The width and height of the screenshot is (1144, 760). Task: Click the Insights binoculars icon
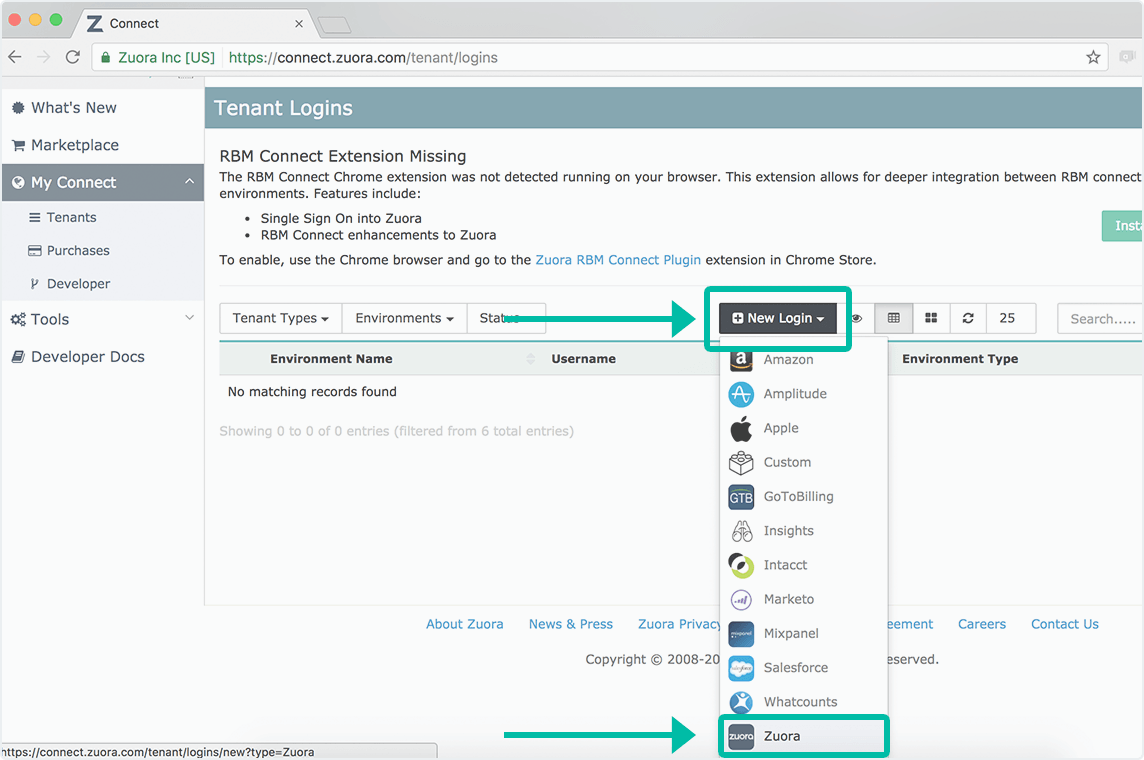pyautogui.click(x=741, y=531)
